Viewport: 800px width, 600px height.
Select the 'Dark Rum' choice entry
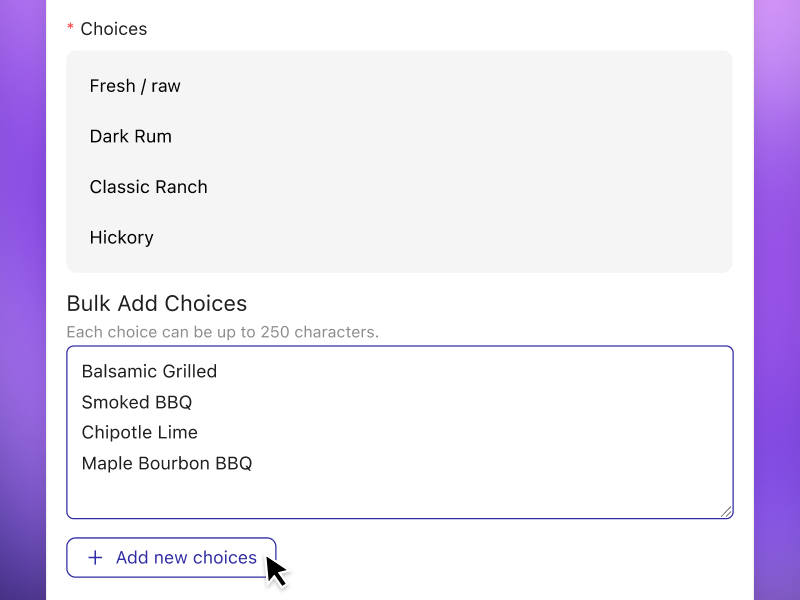click(x=131, y=136)
